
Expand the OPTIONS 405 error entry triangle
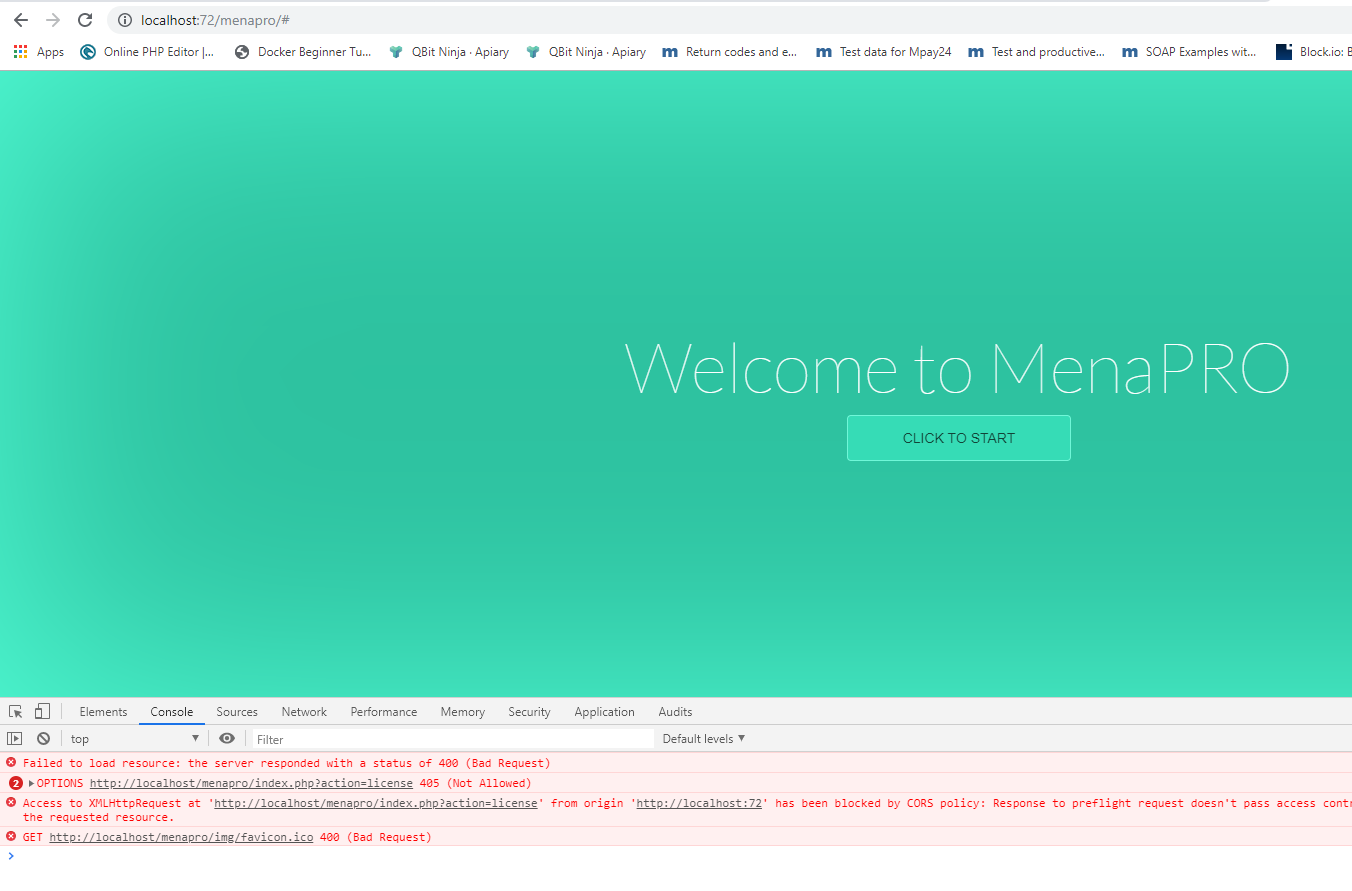[31, 783]
